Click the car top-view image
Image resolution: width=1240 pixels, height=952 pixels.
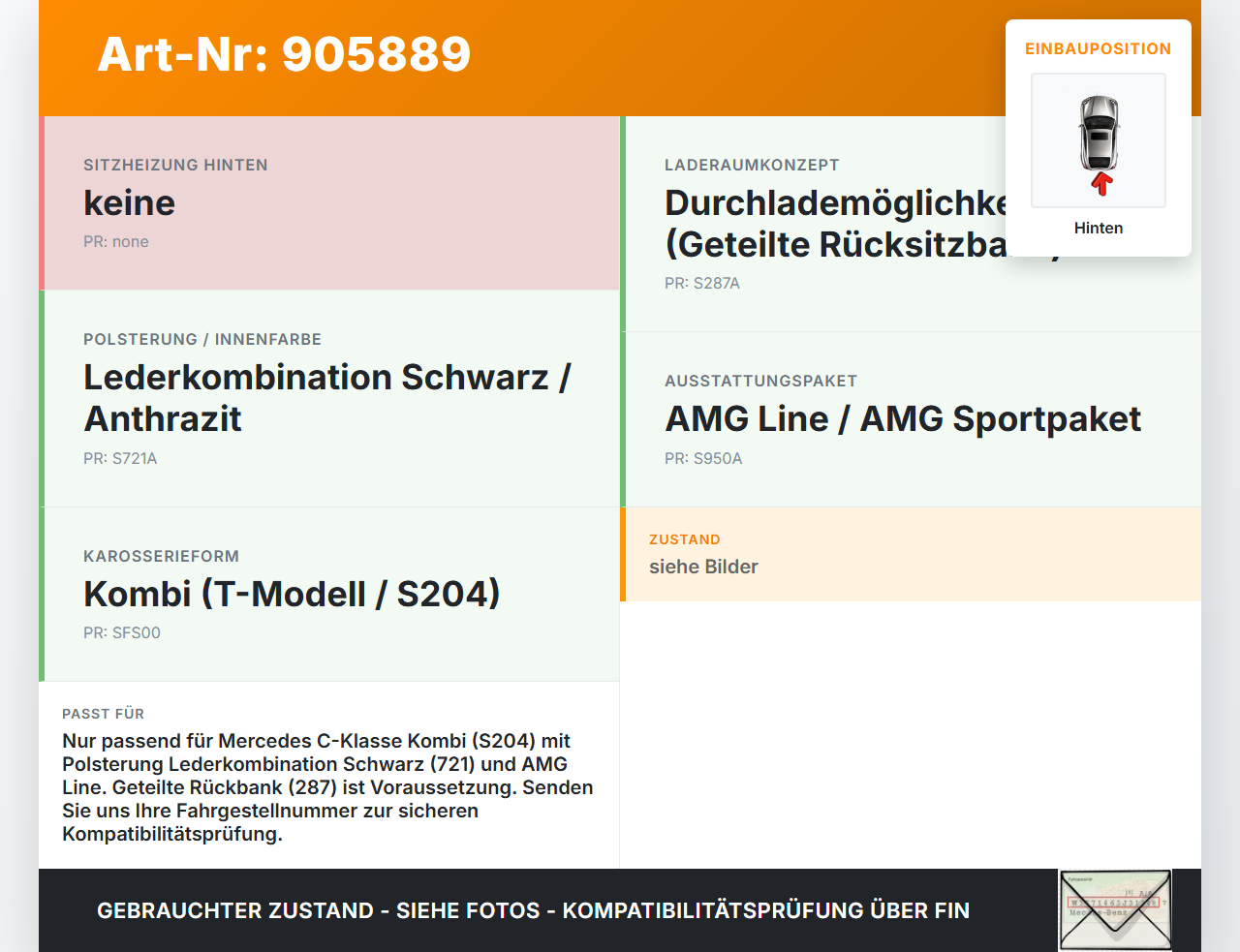coord(1099,140)
